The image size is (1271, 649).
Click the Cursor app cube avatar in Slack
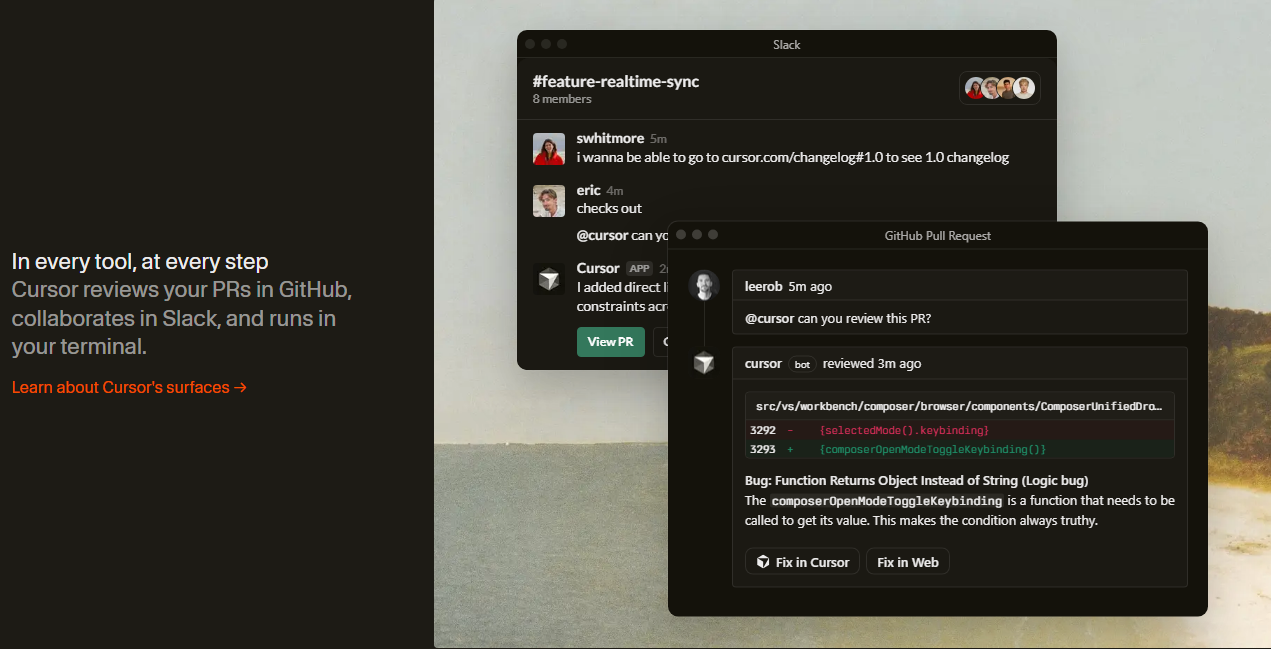pos(549,279)
